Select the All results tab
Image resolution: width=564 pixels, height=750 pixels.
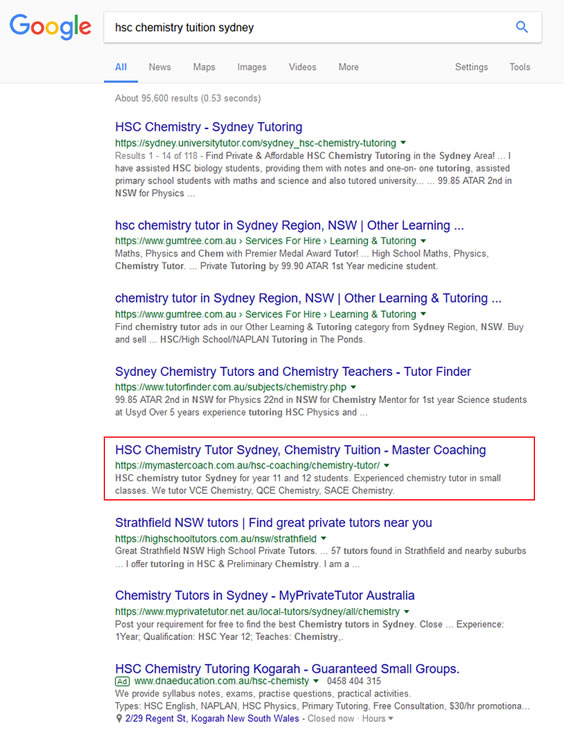[121, 67]
